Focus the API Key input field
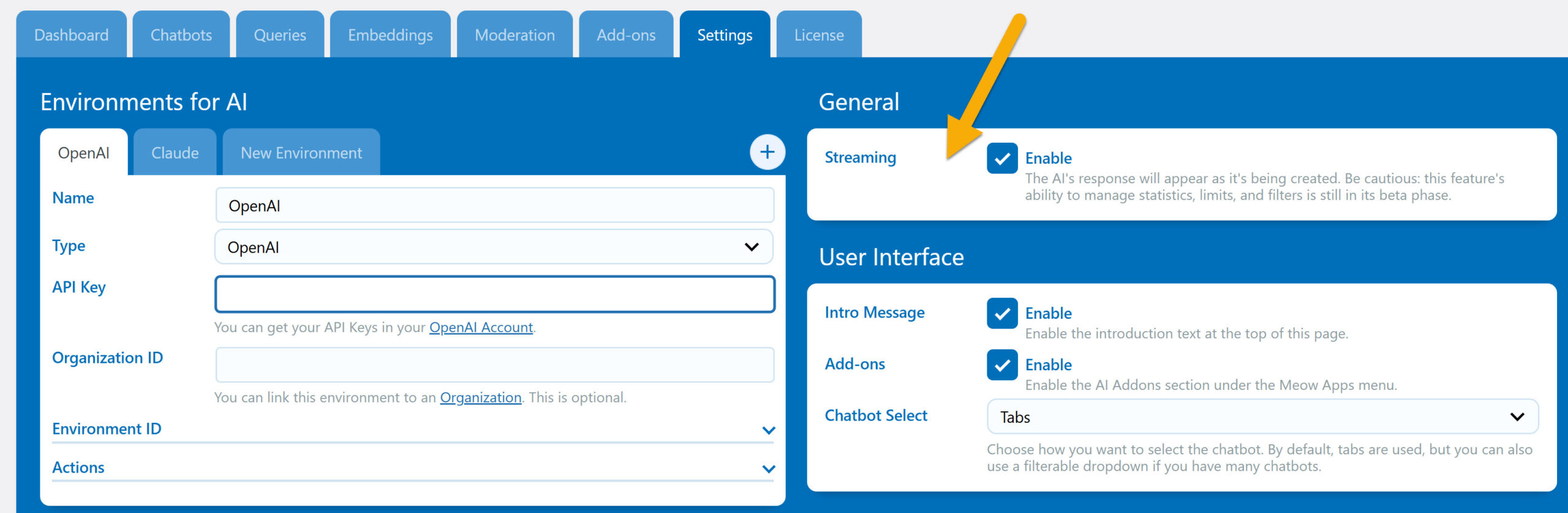Image resolution: width=1568 pixels, height=513 pixels. [495, 294]
